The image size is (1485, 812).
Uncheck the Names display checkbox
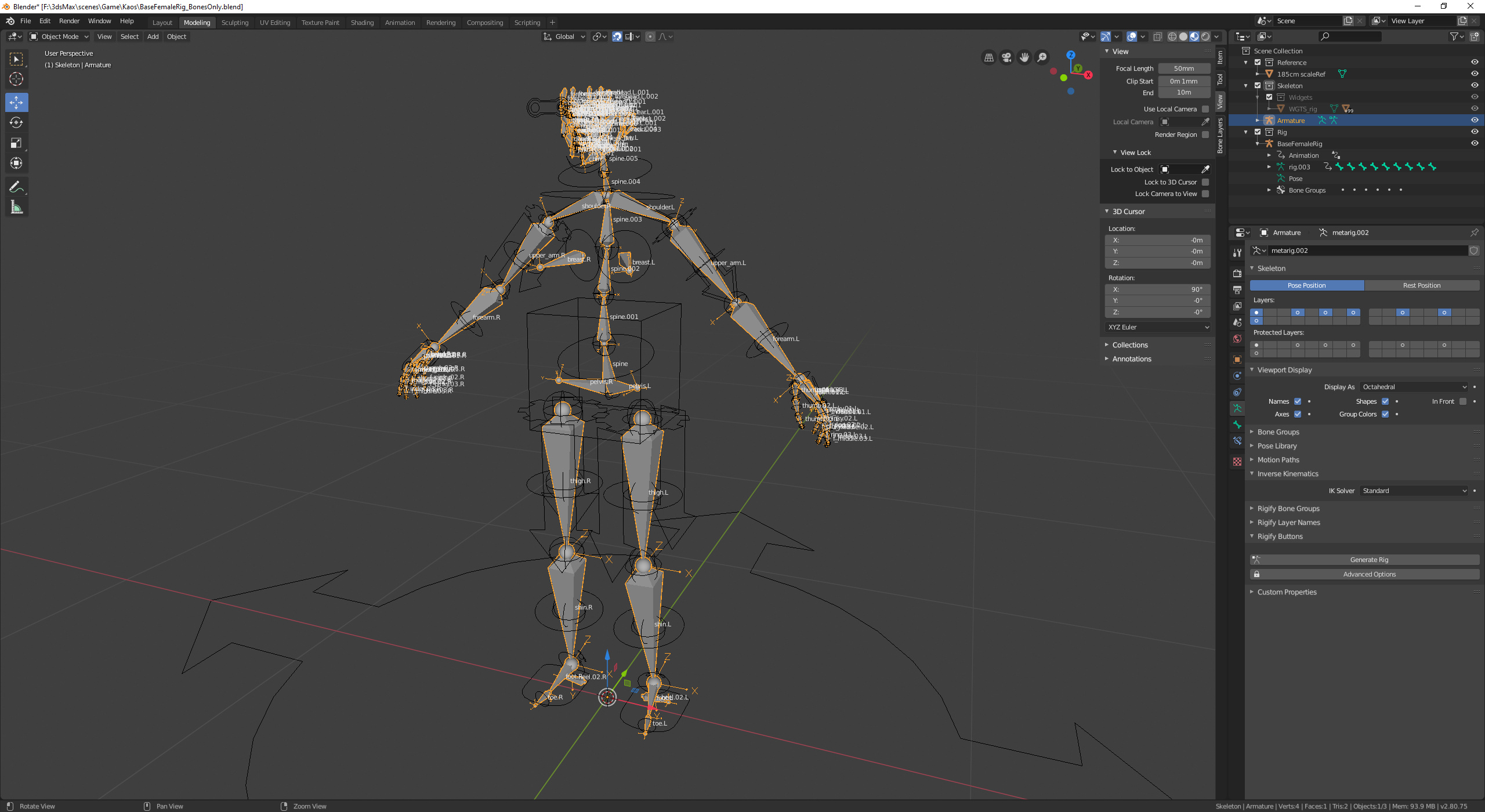click(x=1298, y=401)
